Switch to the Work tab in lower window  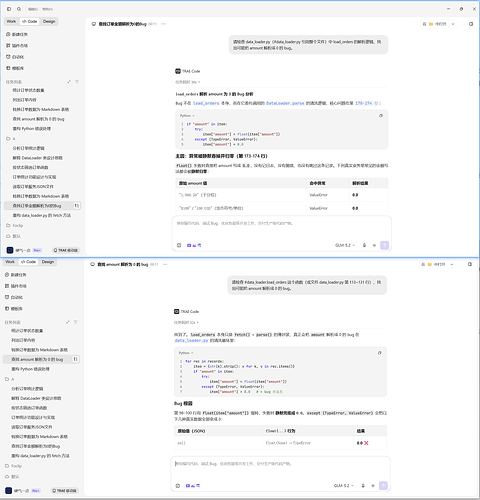[x=10, y=262]
